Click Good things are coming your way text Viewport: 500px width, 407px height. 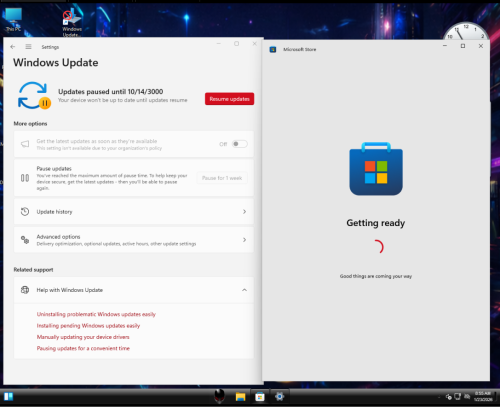pyautogui.click(x=376, y=276)
